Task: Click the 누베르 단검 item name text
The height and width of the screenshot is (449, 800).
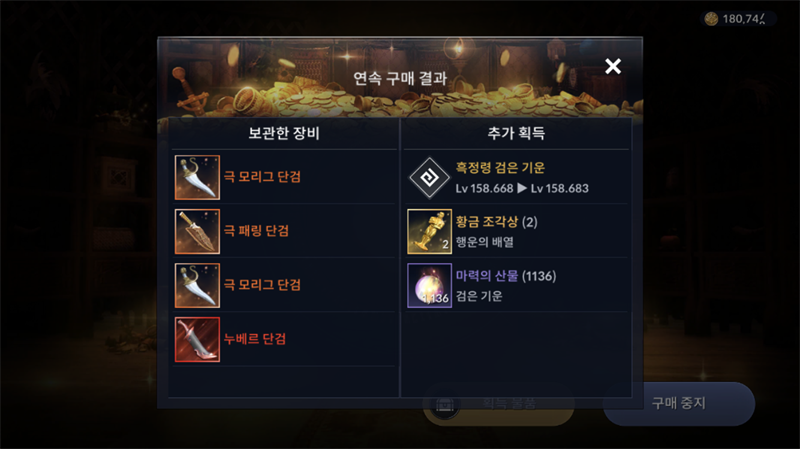Action: [255, 339]
